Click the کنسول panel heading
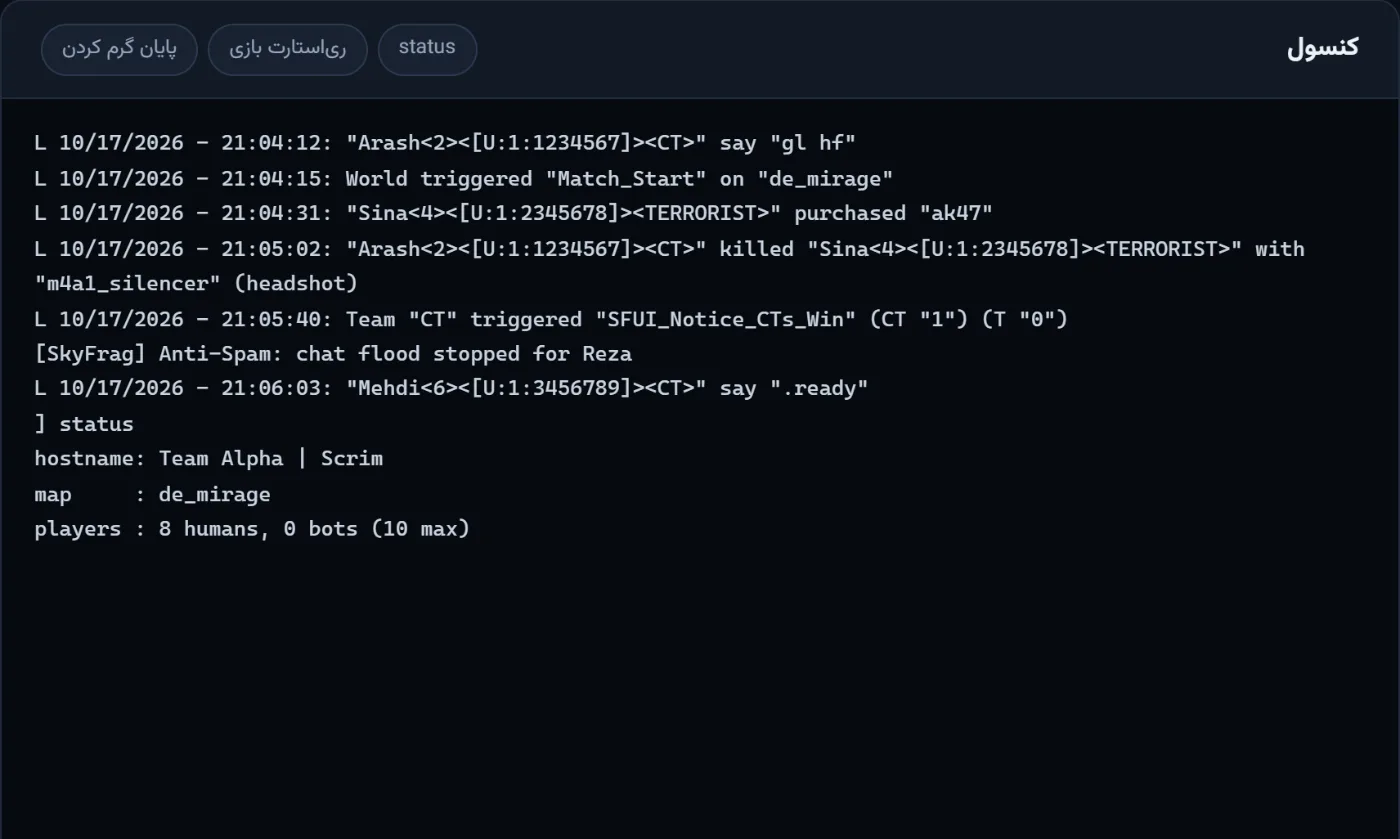The height and width of the screenshot is (839, 1400). coord(1322,48)
